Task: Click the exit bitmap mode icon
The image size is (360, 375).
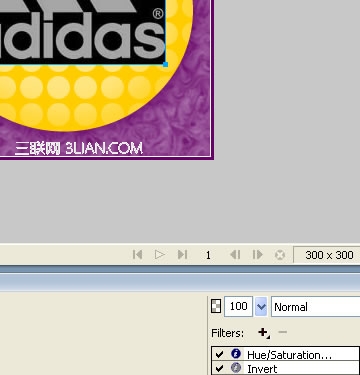Action: [x=280, y=255]
